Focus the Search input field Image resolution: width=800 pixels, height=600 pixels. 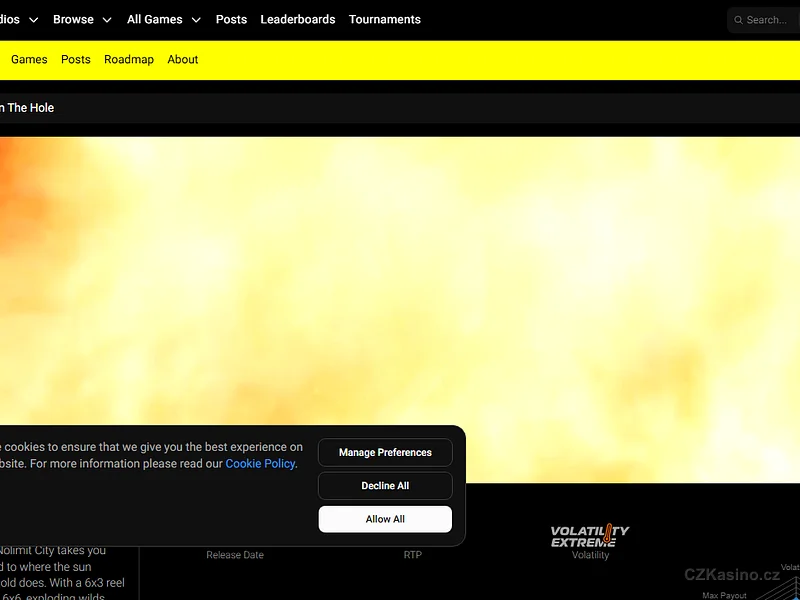click(770, 20)
